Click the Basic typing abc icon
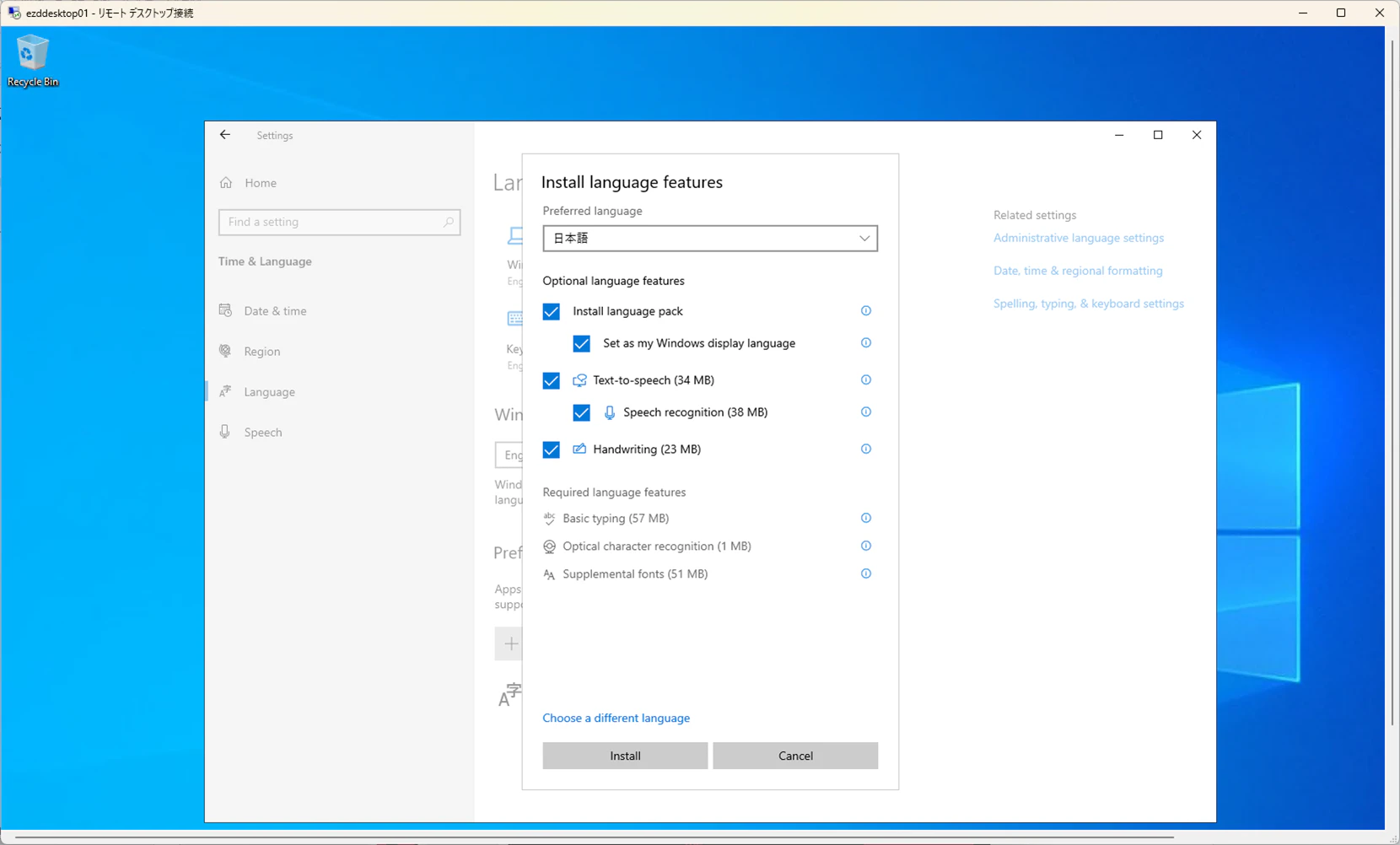 (x=549, y=519)
